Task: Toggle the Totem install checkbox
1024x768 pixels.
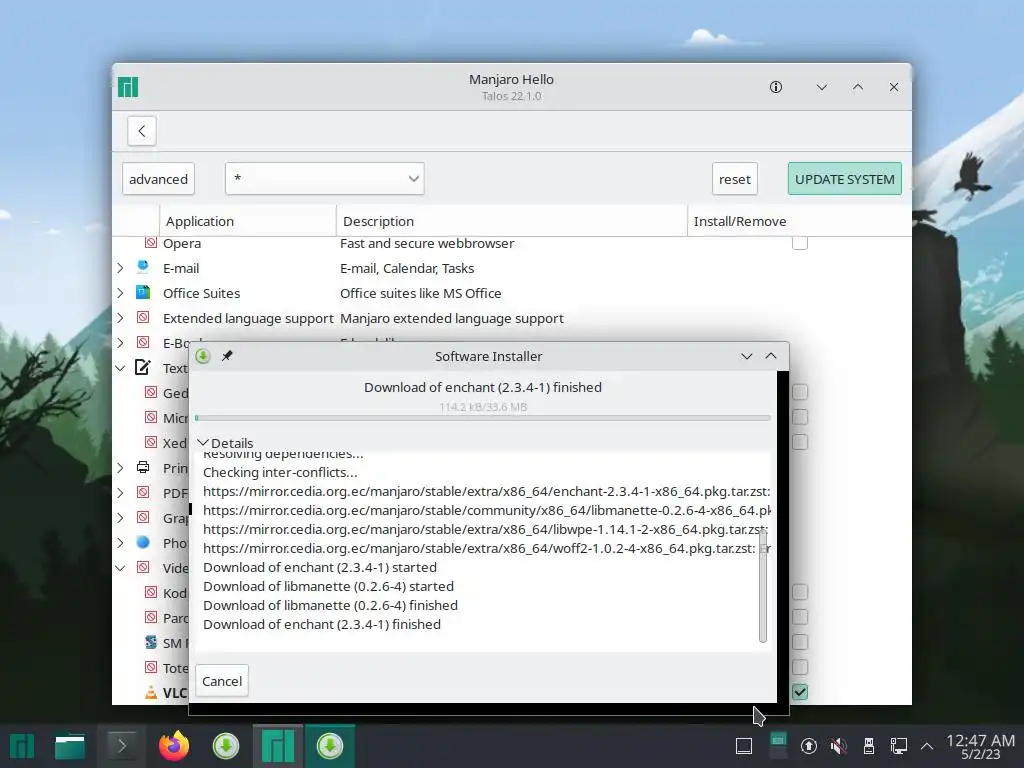Action: point(800,667)
